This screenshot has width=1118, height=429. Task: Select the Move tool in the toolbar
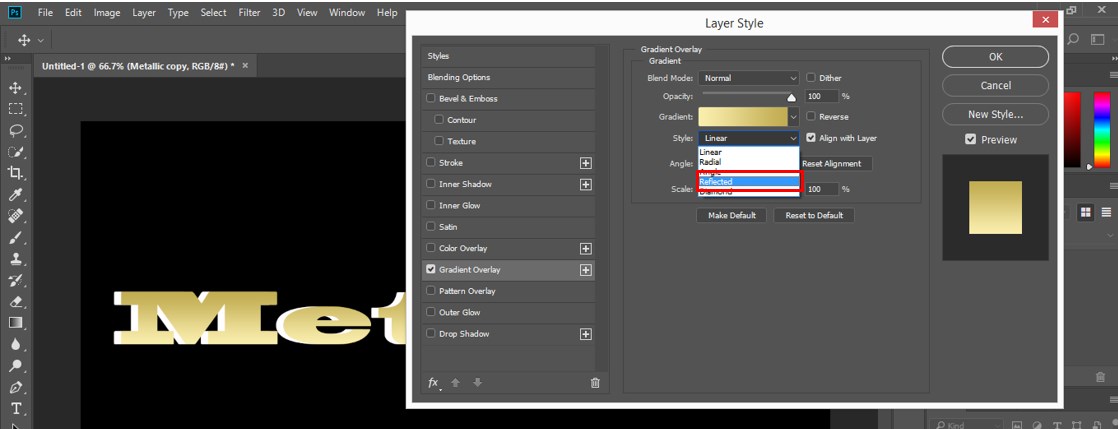[x=15, y=88]
